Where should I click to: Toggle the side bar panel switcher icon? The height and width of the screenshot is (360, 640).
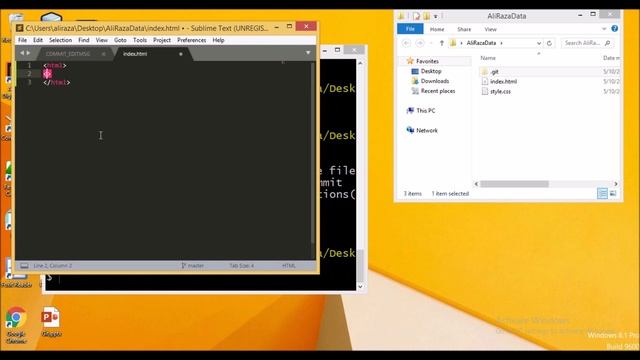point(24,266)
